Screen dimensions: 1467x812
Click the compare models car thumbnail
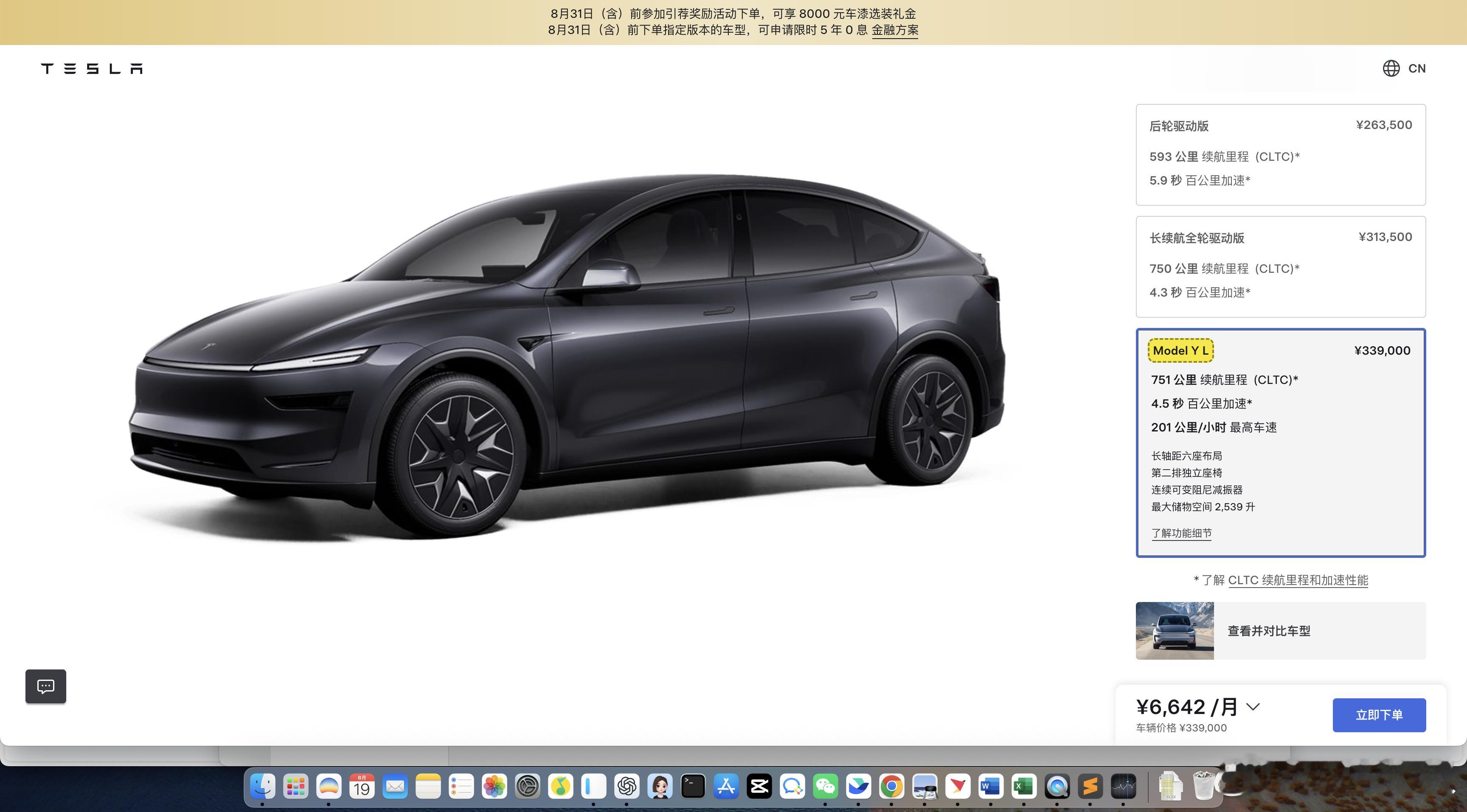tap(1175, 631)
